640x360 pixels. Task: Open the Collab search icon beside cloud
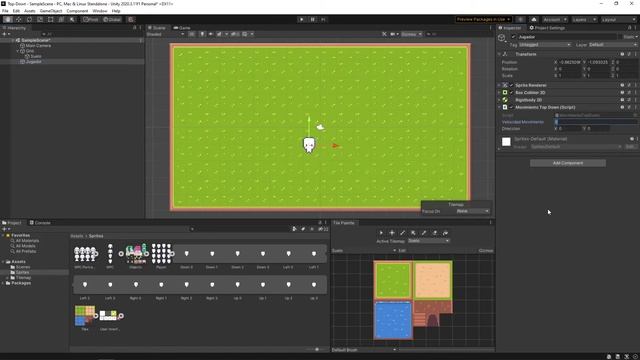[x=520, y=19]
